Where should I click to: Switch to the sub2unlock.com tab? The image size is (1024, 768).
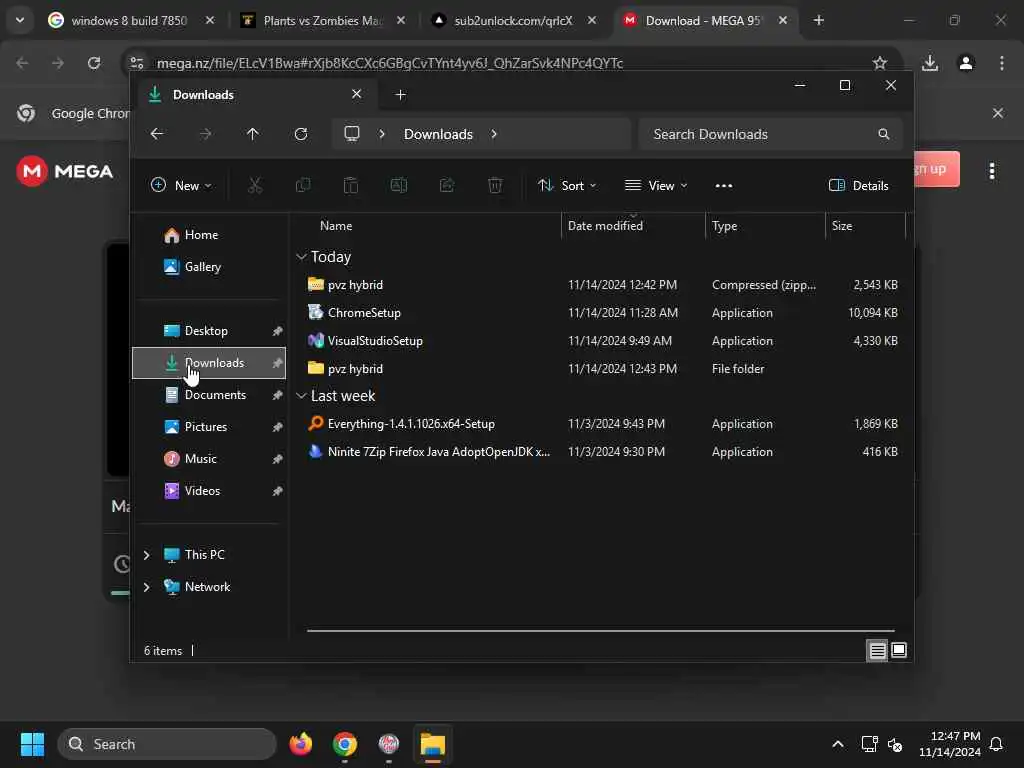click(514, 20)
